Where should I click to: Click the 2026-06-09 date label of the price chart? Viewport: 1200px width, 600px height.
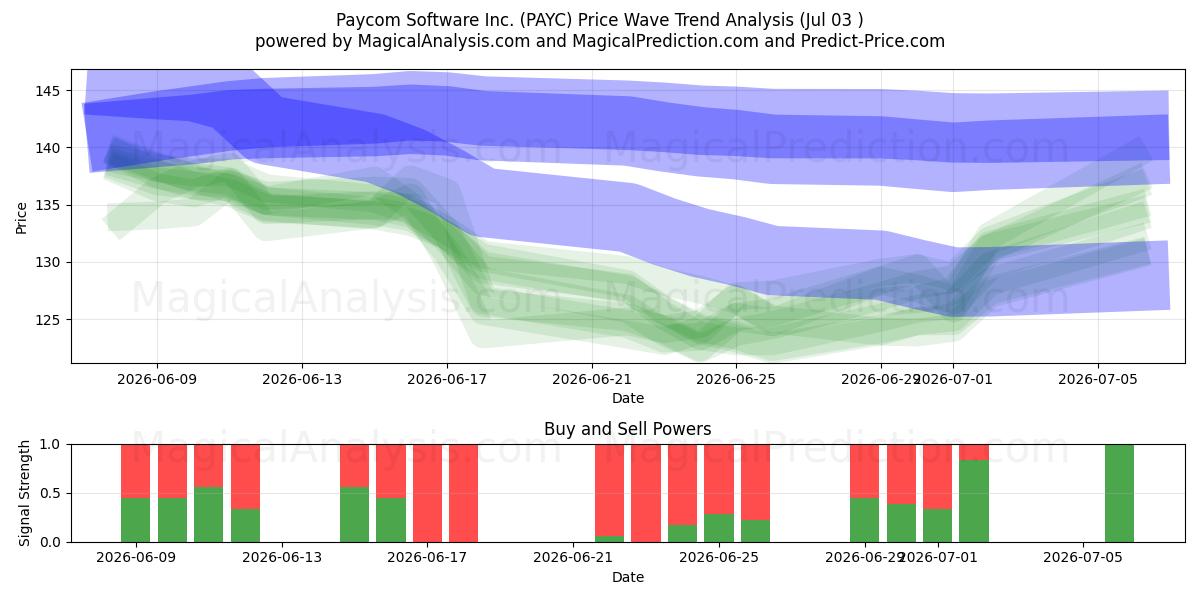(x=157, y=379)
